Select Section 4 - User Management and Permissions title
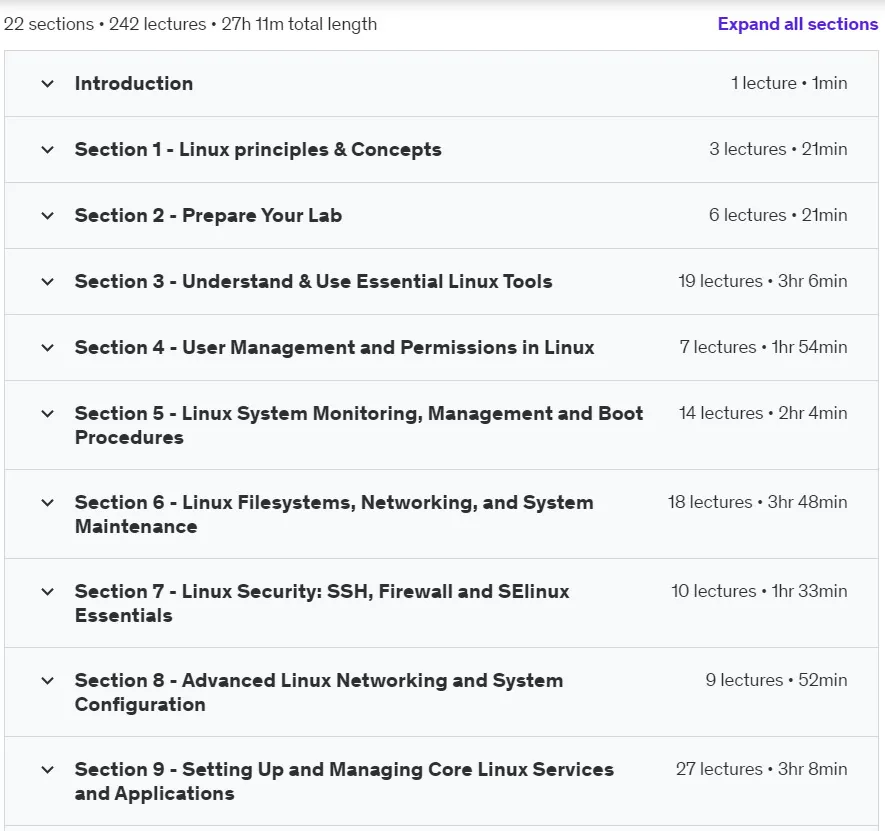Image resolution: width=885 pixels, height=831 pixels. coord(334,348)
